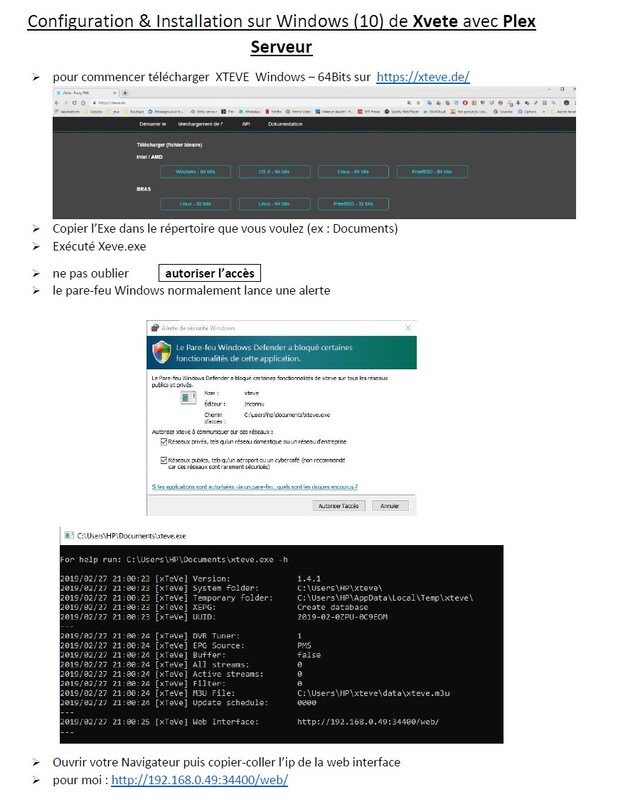This screenshot has height=802, width=623.
Task: Open a new browser tab with plus icon
Action: [125, 93]
